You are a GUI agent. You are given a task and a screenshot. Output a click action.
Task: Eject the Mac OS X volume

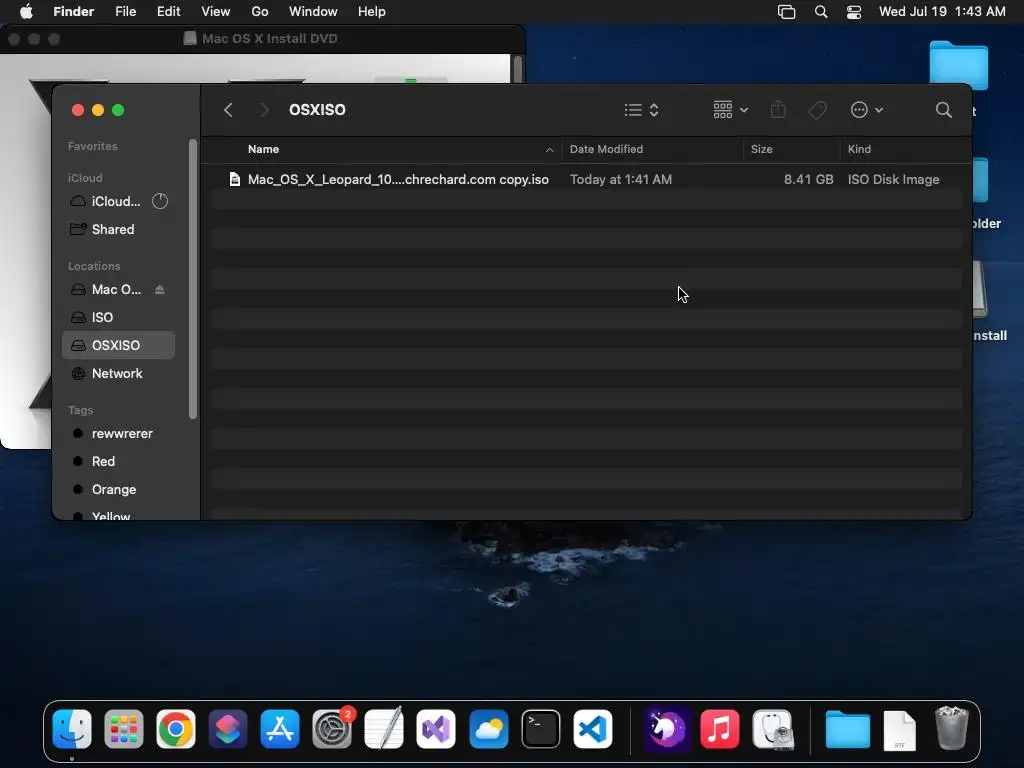[x=159, y=289]
